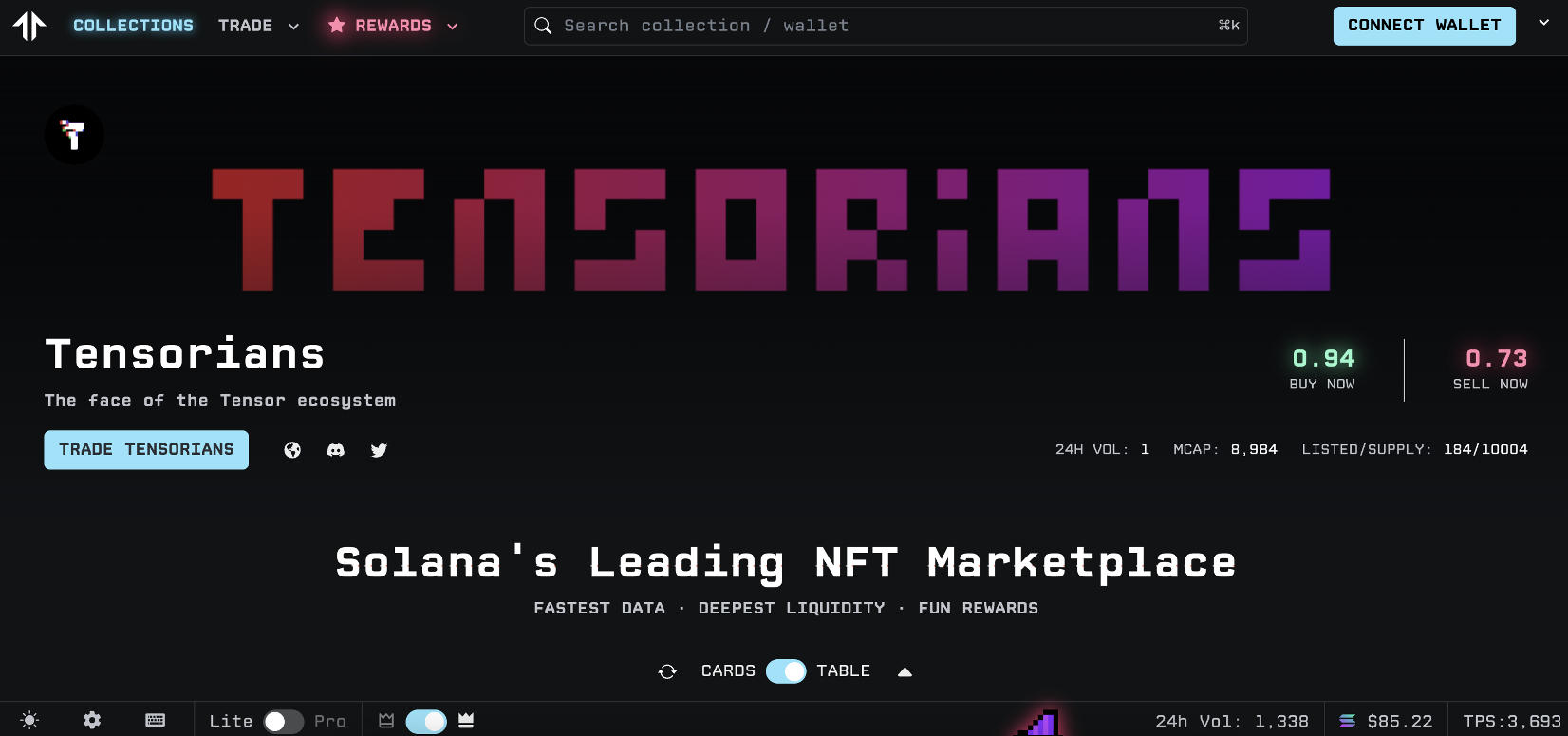Switch theme with the sun icon
This screenshot has height=736, width=1568.
[x=29, y=721]
